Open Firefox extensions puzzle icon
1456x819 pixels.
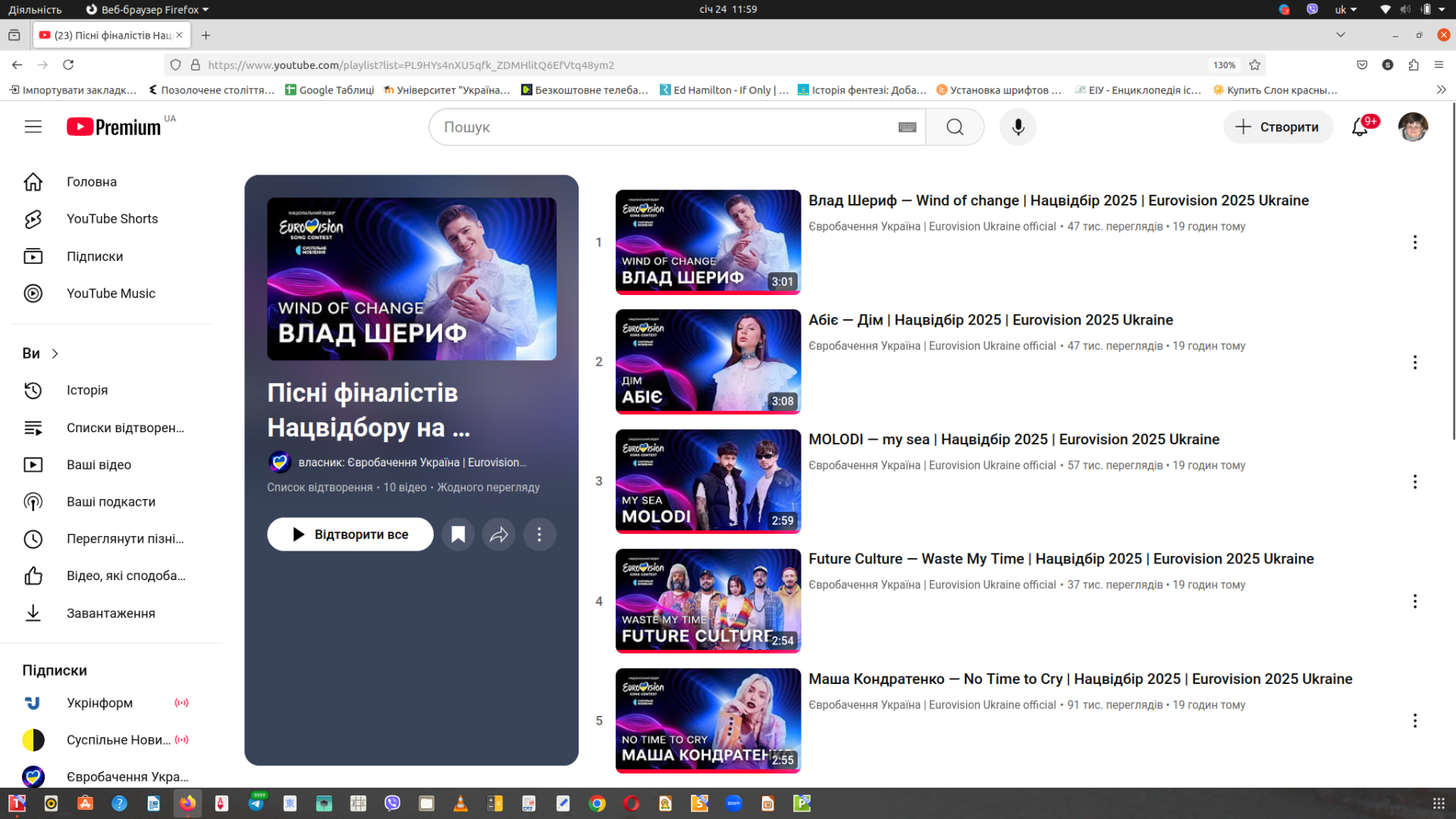[x=1414, y=65]
